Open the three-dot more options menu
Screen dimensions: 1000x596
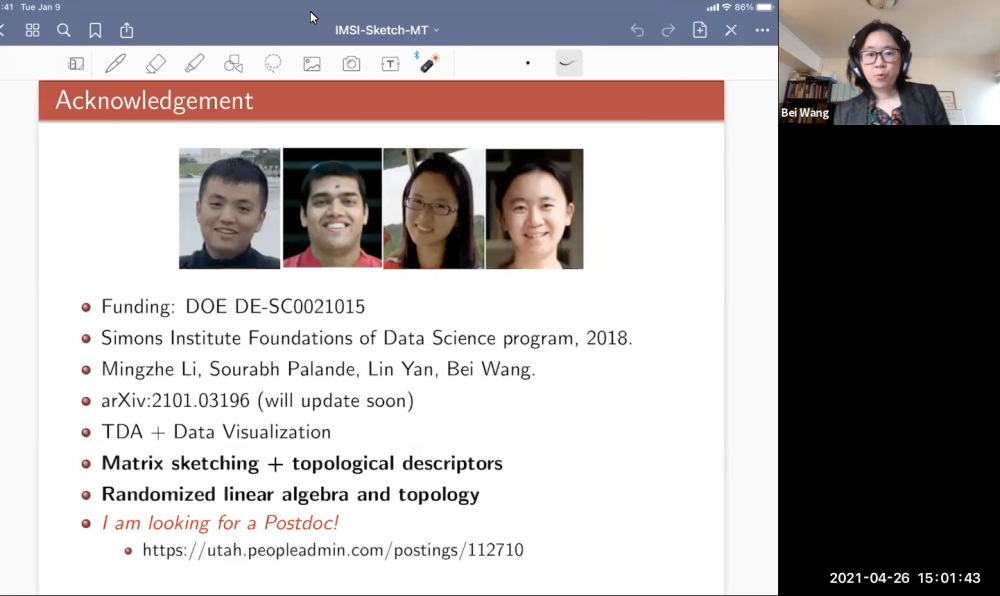(x=762, y=30)
